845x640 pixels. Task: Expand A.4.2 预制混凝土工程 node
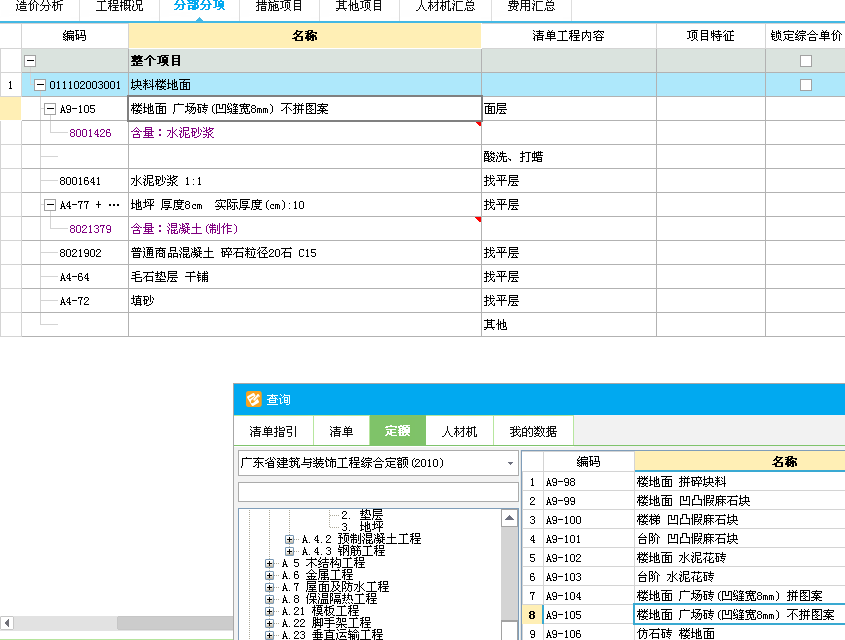coord(289,539)
